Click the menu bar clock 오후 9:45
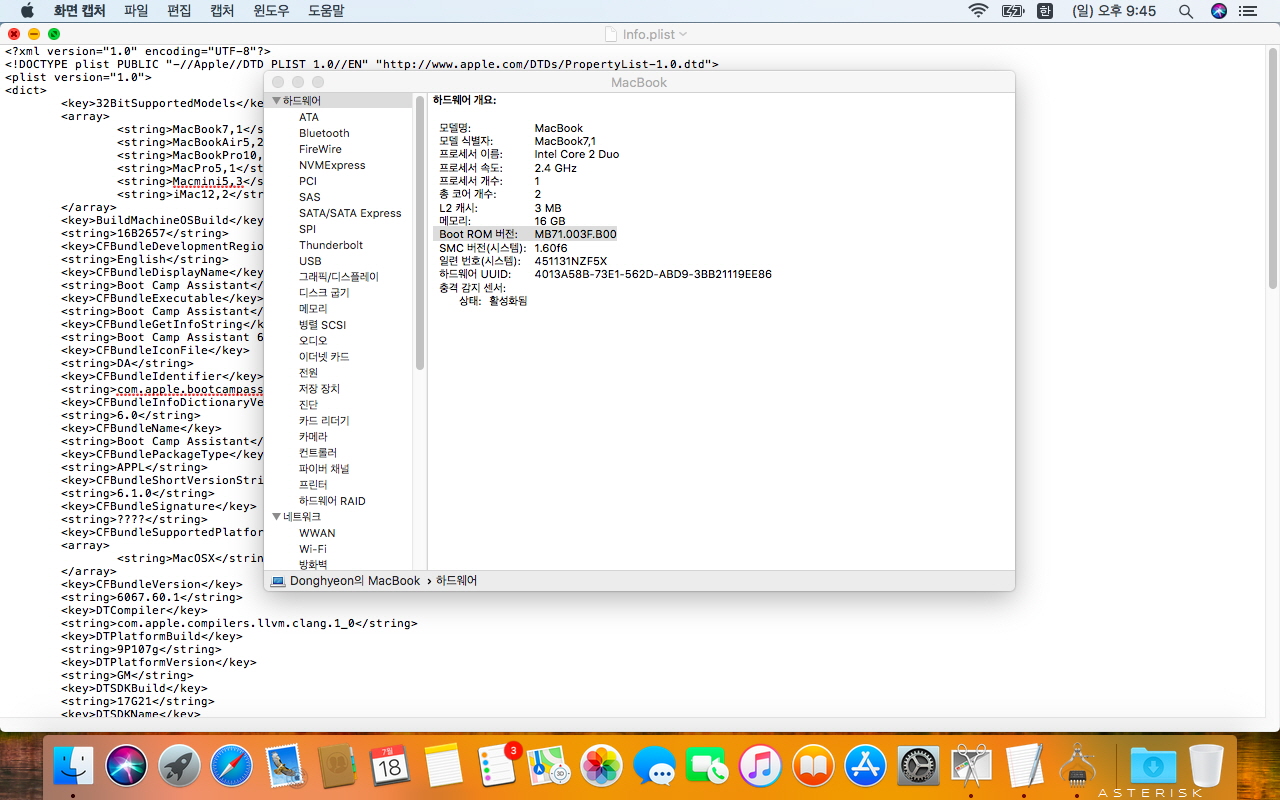Screen dimensions: 1280x800 pyautogui.click(x=1114, y=11)
